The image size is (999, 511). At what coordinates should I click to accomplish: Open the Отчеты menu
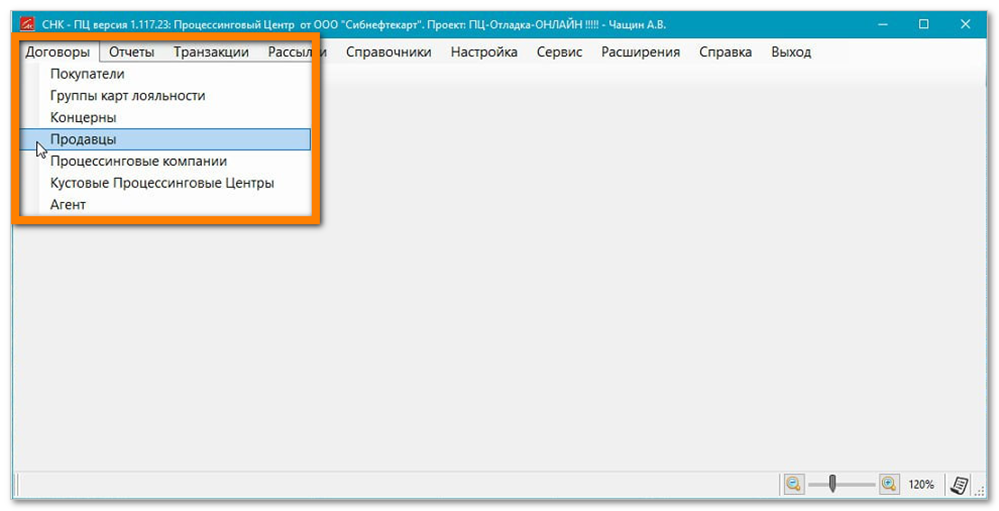pyautogui.click(x=131, y=52)
